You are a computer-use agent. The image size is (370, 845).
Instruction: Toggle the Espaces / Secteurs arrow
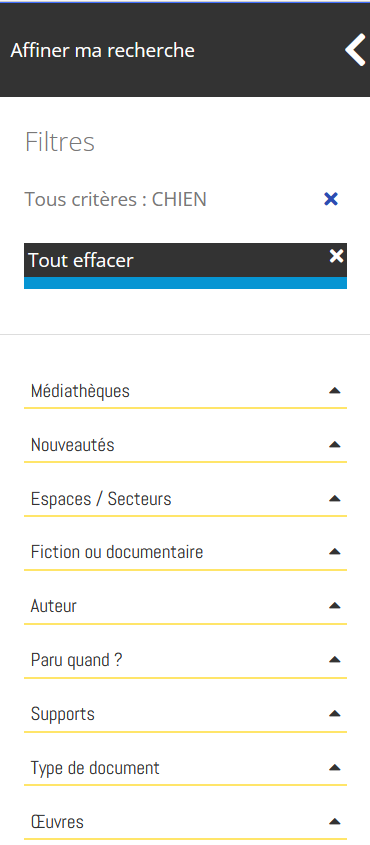(x=334, y=498)
